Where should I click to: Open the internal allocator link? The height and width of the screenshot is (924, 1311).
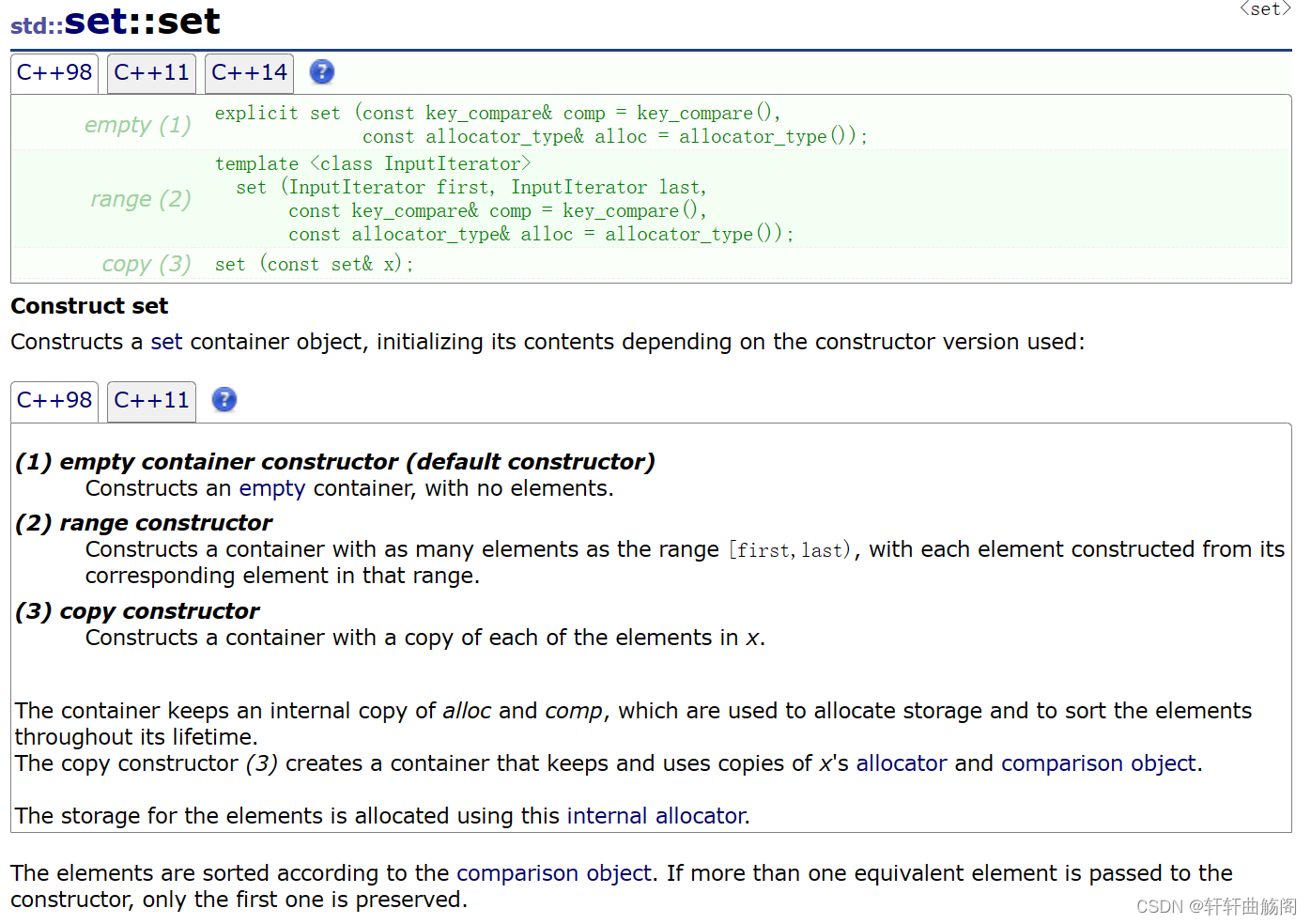(655, 816)
